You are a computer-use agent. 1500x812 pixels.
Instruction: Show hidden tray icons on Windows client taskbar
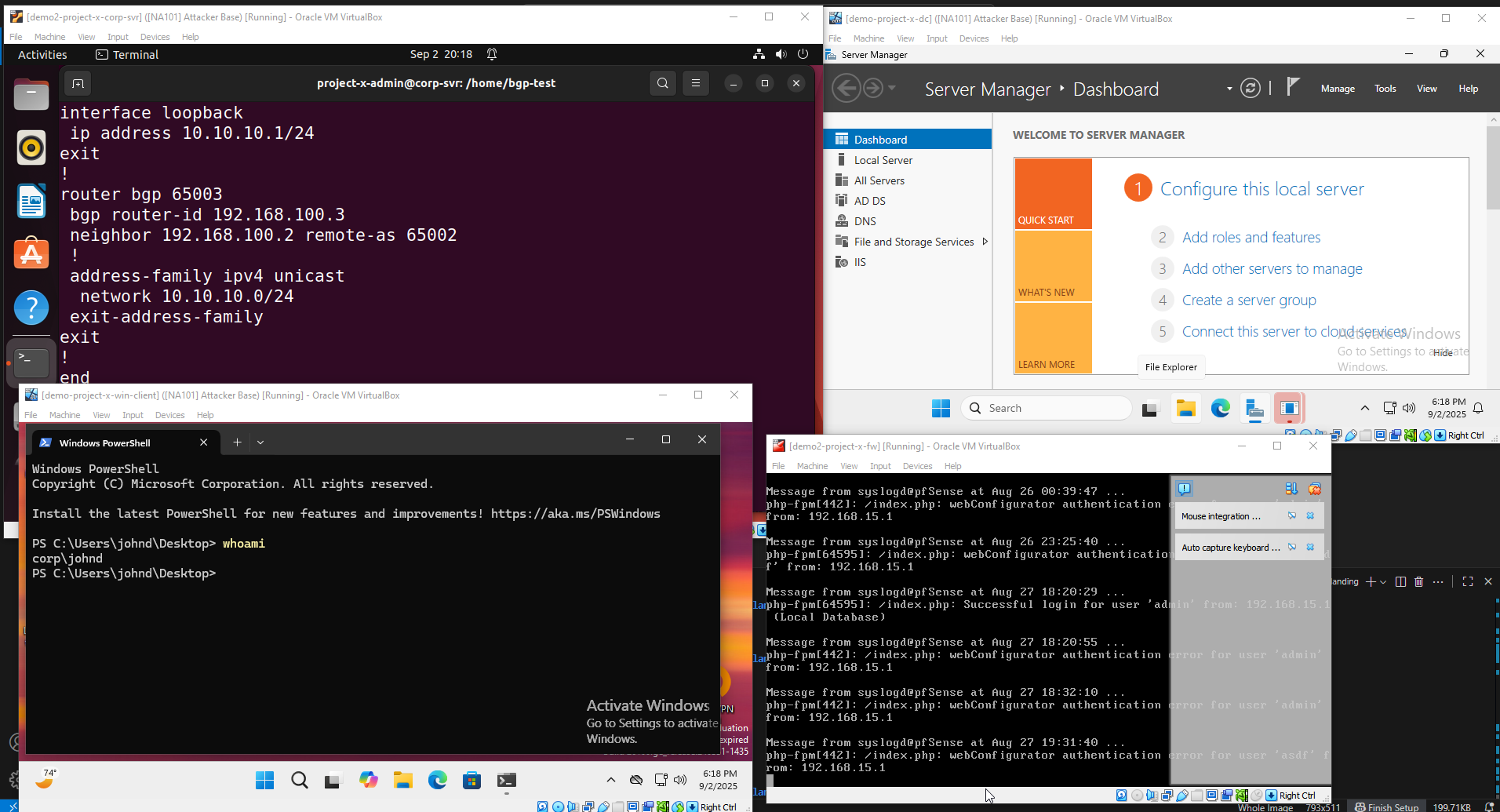[610, 780]
